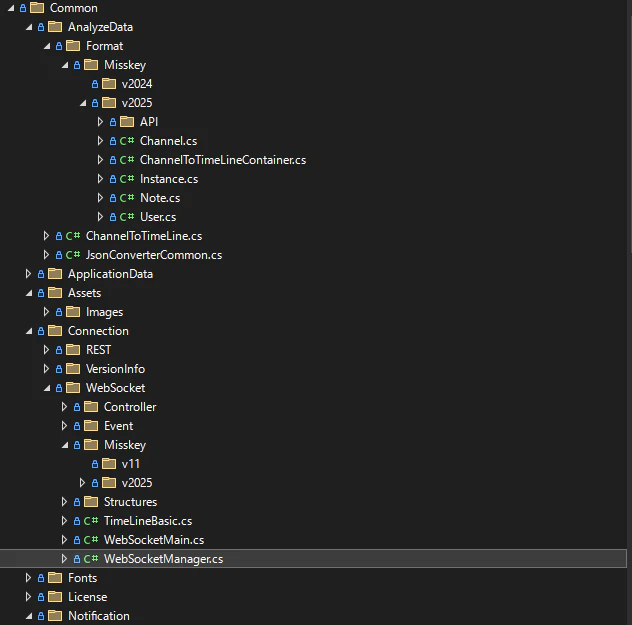Expand the Channel.cs file node arrow
The width and height of the screenshot is (632, 625).
tap(100, 141)
